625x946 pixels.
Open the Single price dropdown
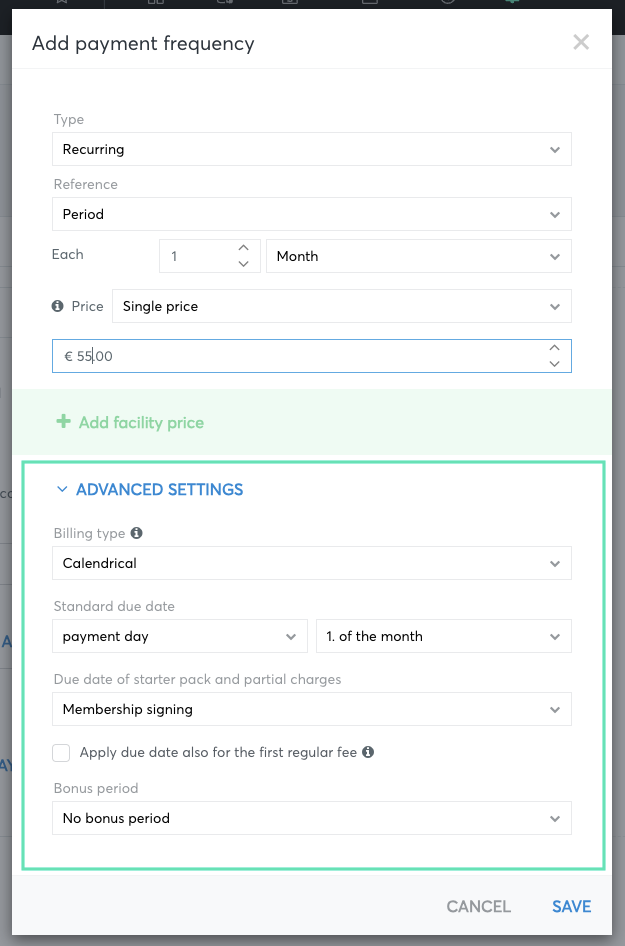pyautogui.click(x=341, y=306)
